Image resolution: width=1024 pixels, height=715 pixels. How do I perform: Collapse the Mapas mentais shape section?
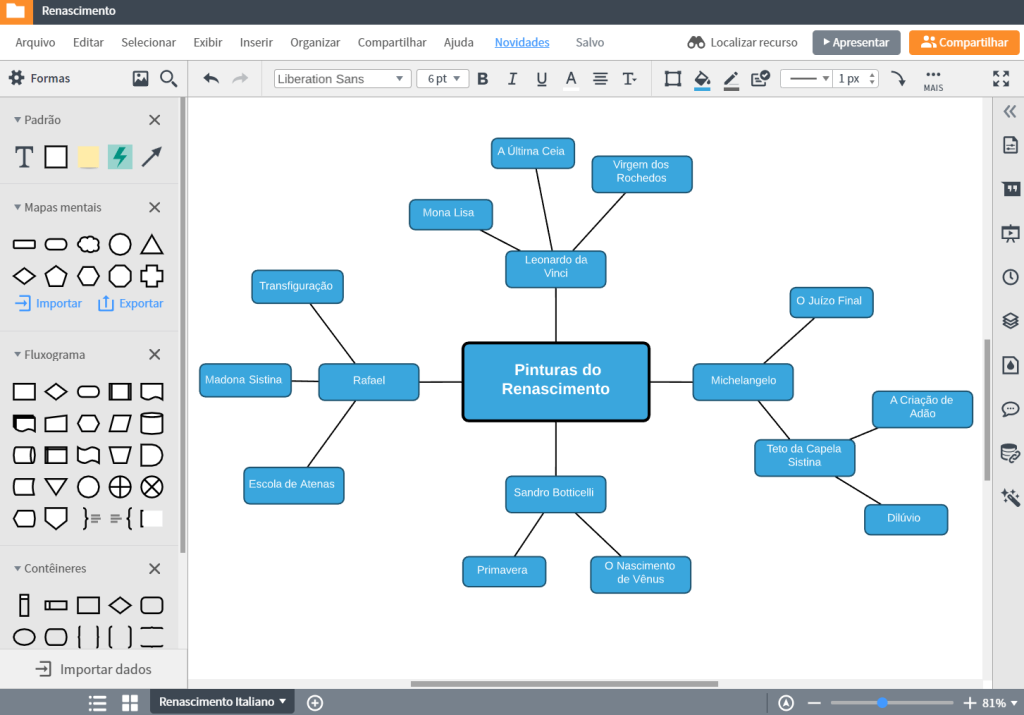(x=18, y=208)
